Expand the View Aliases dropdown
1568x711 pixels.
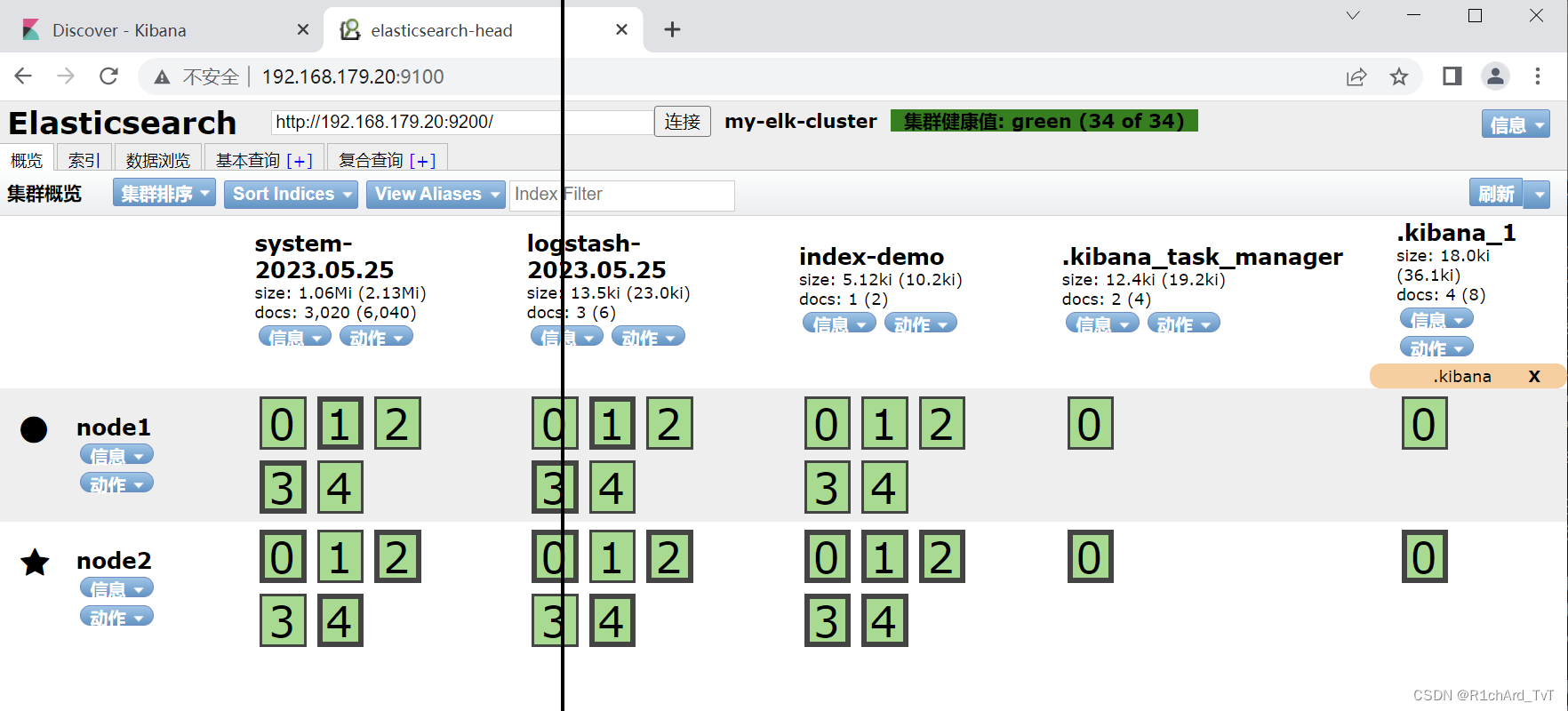(x=436, y=194)
